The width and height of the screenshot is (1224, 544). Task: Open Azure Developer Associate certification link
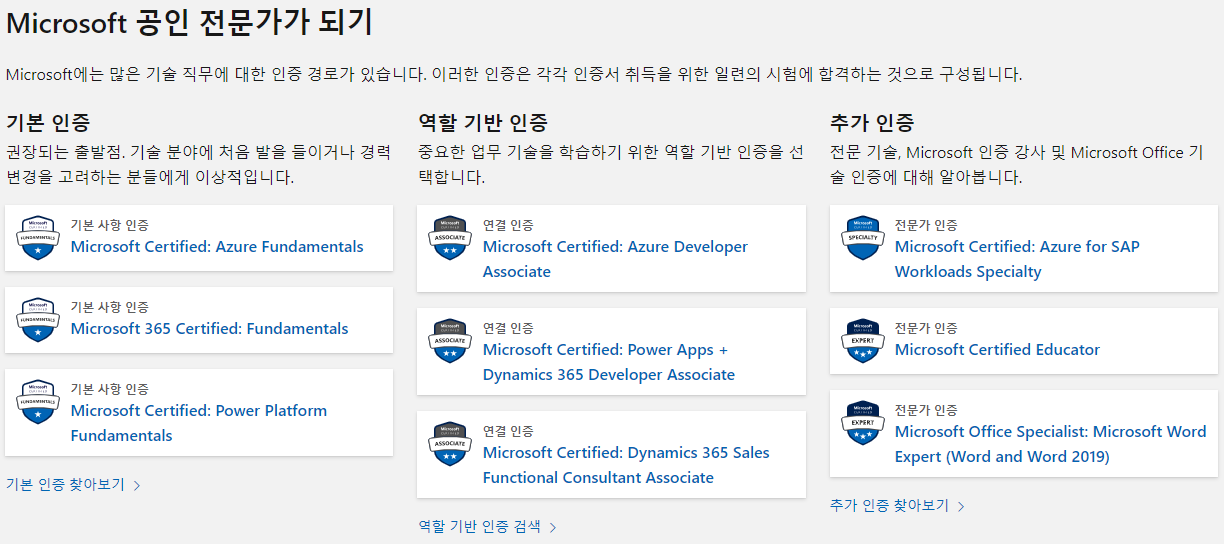615,259
